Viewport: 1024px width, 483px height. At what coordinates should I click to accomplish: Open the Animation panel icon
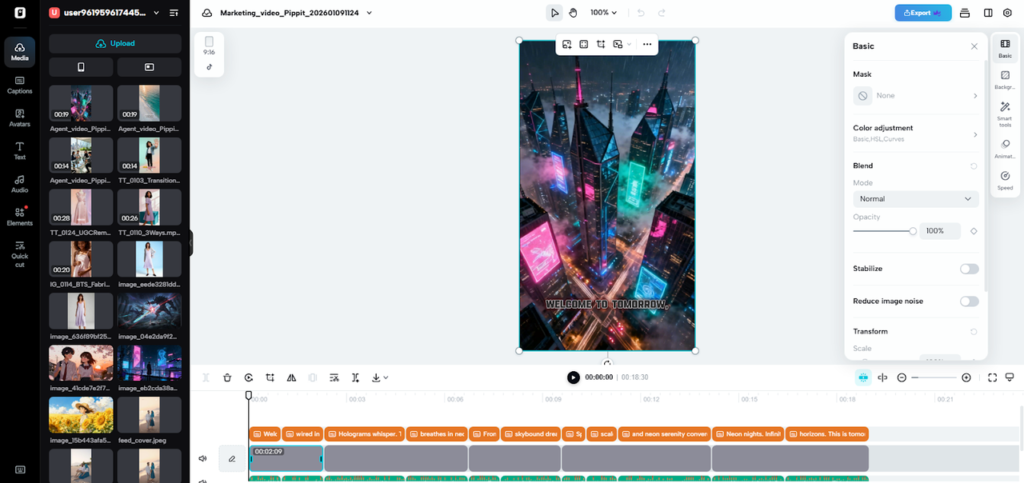[x=1004, y=147]
